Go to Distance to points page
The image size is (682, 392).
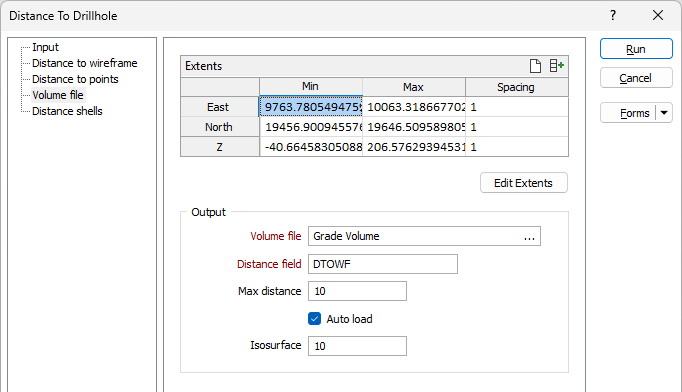(x=75, y=79)
